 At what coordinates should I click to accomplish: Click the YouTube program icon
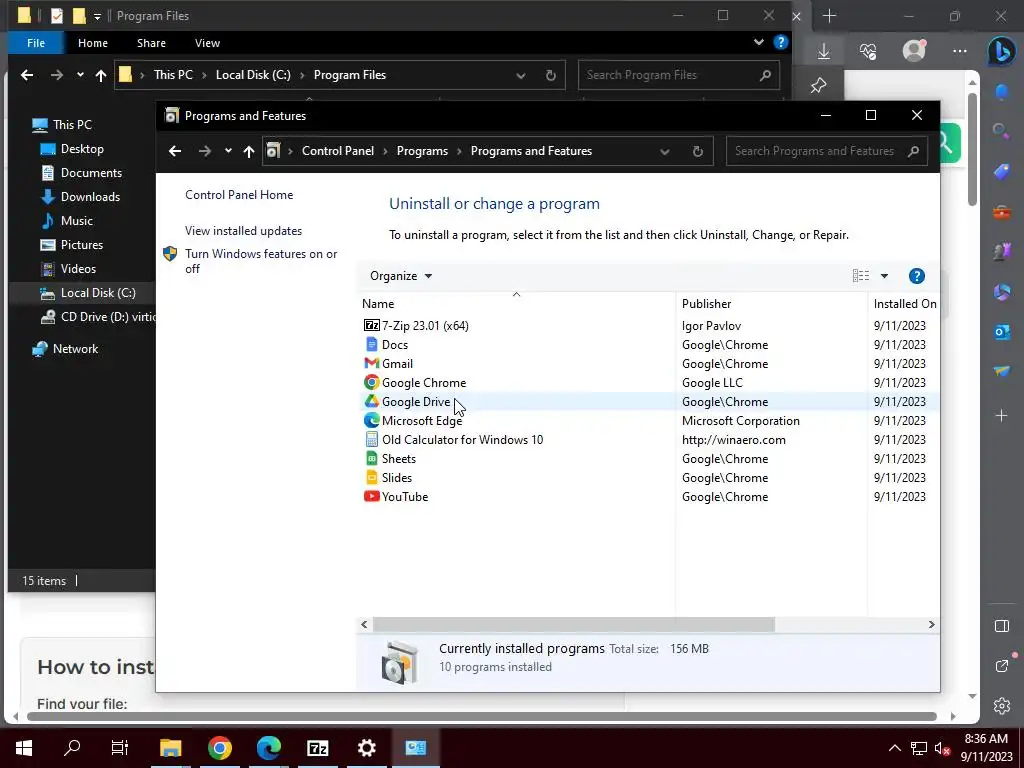(372, 496)
